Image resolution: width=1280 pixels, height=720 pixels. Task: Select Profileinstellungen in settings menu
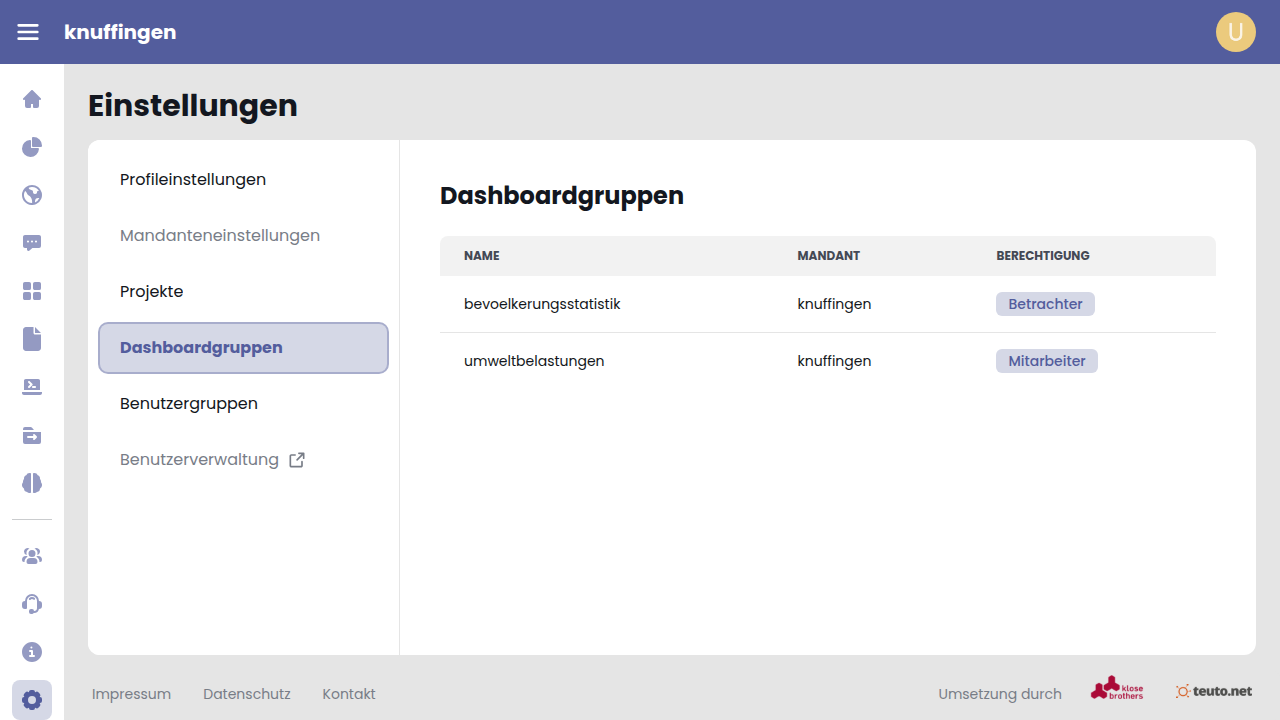coord(193,180)
